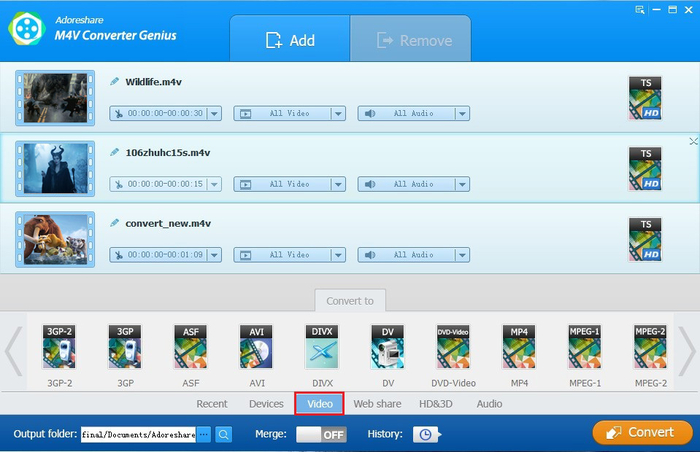The height and width of the screenshot is (452, 700).
Task: Click the Adoreshare app logo
Action: [27, 29]
